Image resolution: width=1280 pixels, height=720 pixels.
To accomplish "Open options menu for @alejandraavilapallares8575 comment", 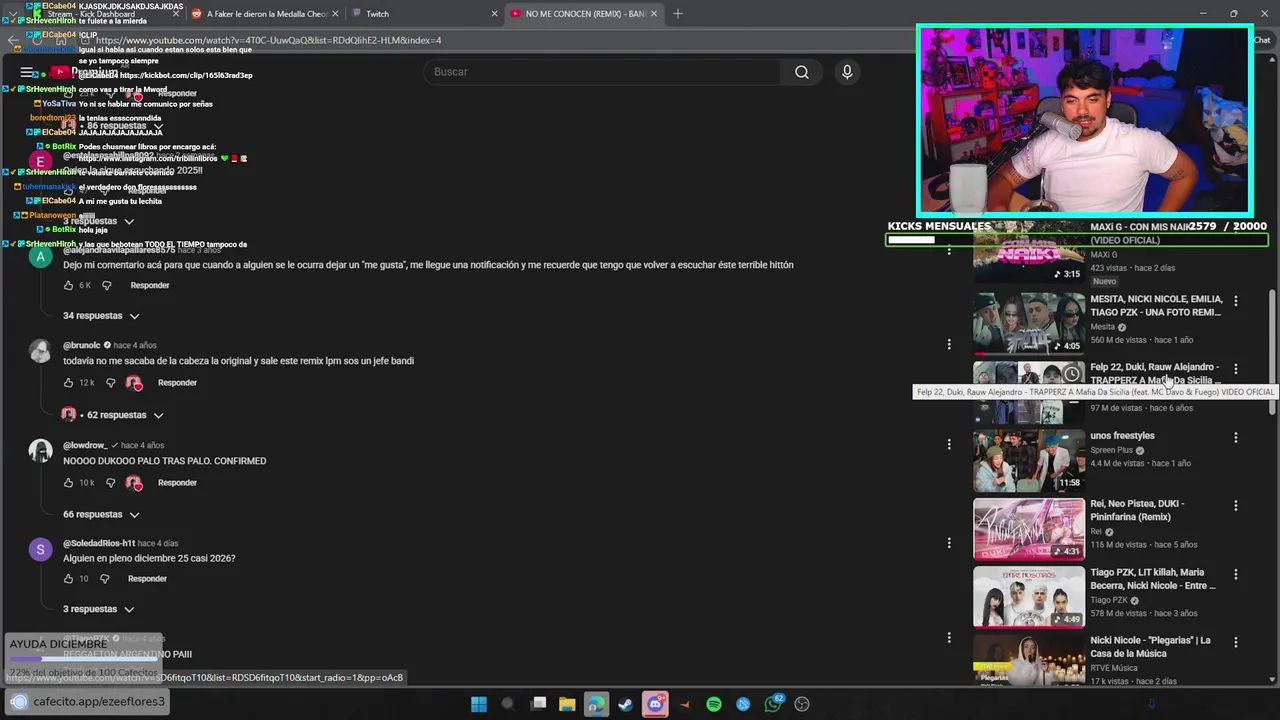I will click(x=949, y=250).
